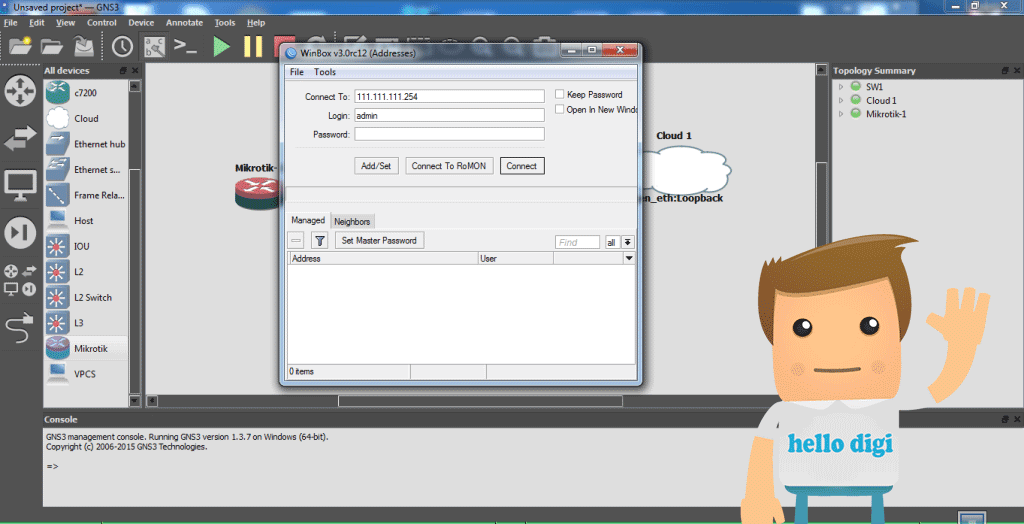This screenshot has width=1024, height=524.
Task: Select the Mikrotik device in list
Action: [x=86, y=348]
